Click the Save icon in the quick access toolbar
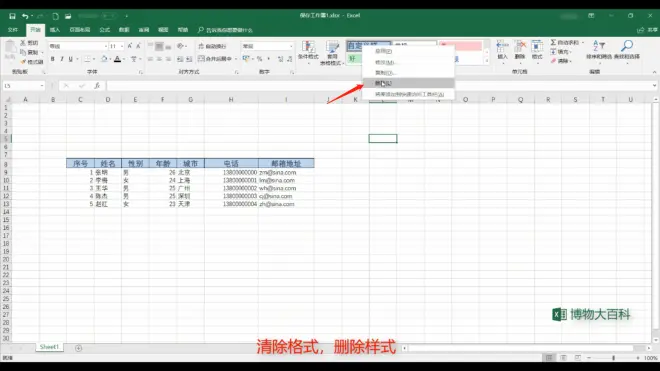 coord(12,16)
